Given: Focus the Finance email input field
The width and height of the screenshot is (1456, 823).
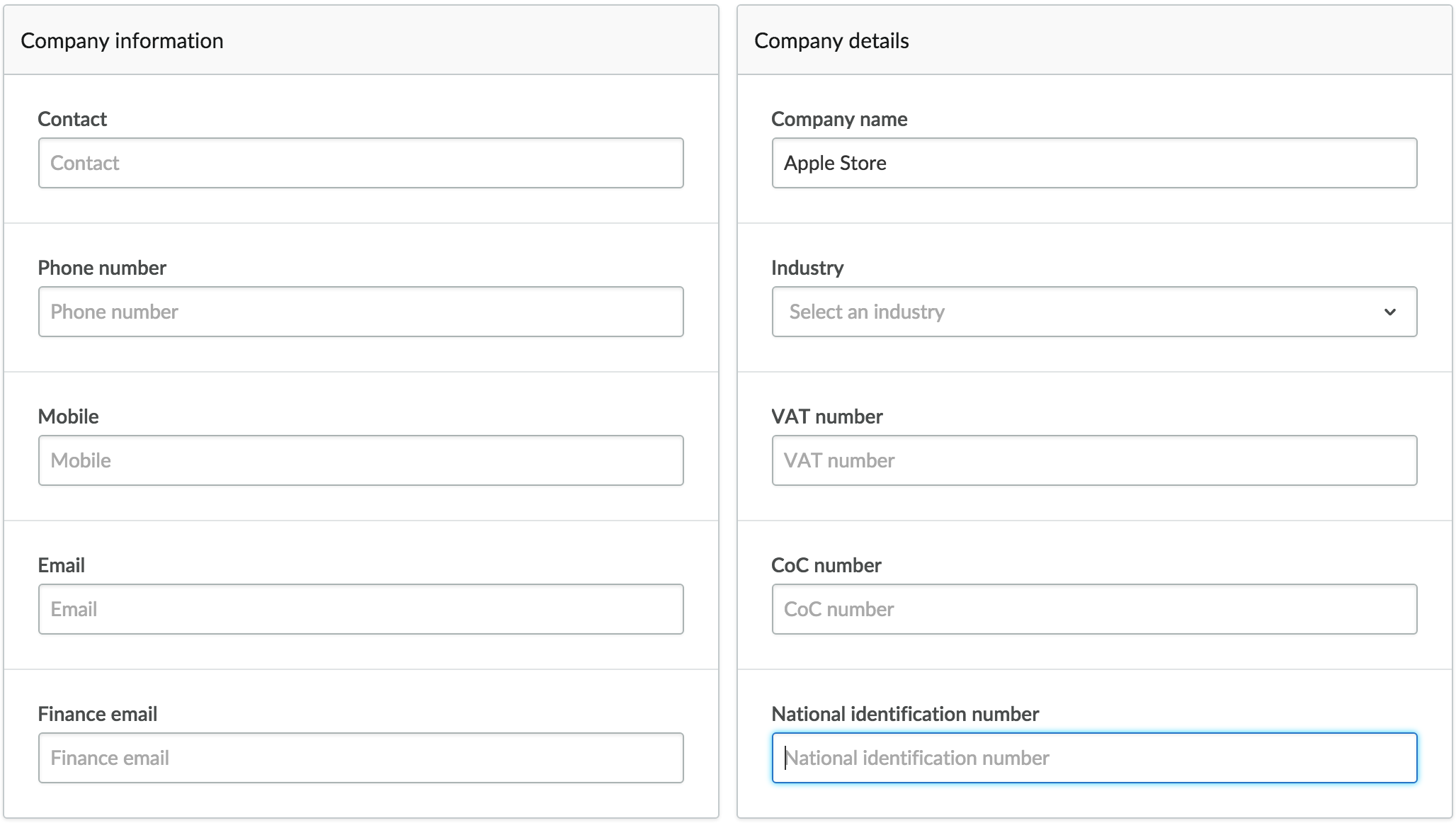Looking at the screenshot, I should 361,758.
